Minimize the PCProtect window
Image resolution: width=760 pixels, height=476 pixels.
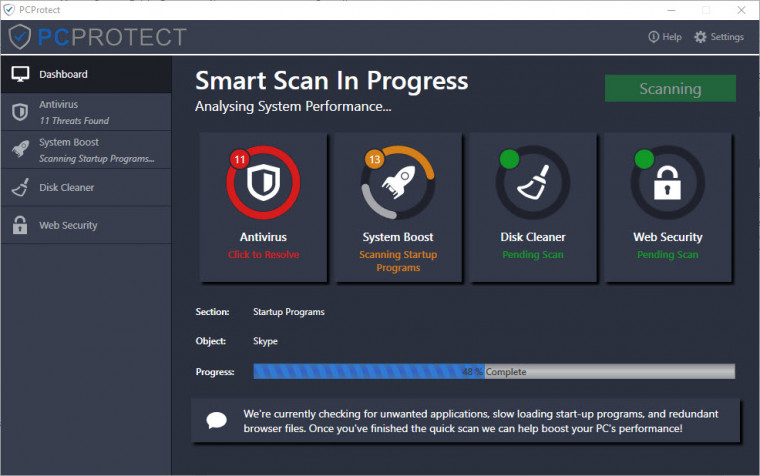click(x=671, y=10)
